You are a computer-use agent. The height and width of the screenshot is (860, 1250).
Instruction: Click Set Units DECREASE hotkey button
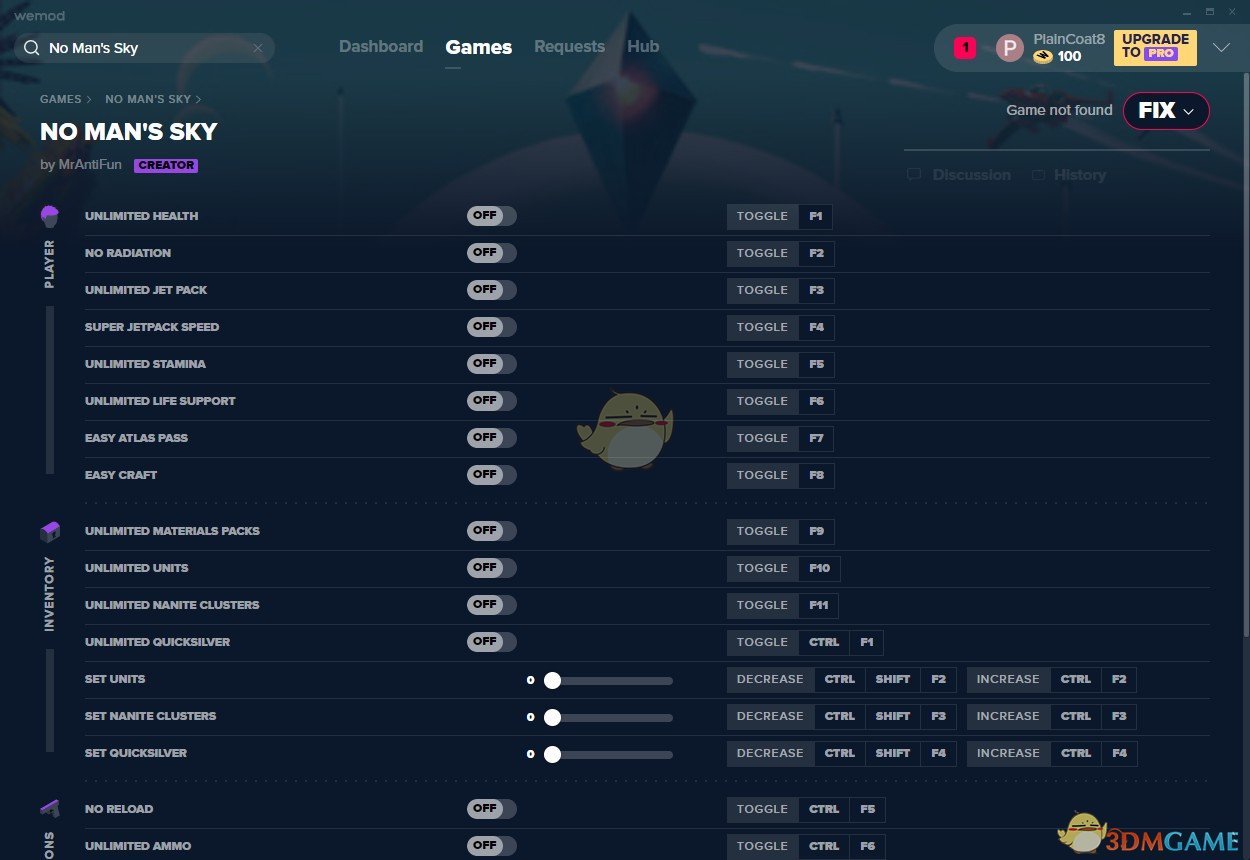point(770,679)
